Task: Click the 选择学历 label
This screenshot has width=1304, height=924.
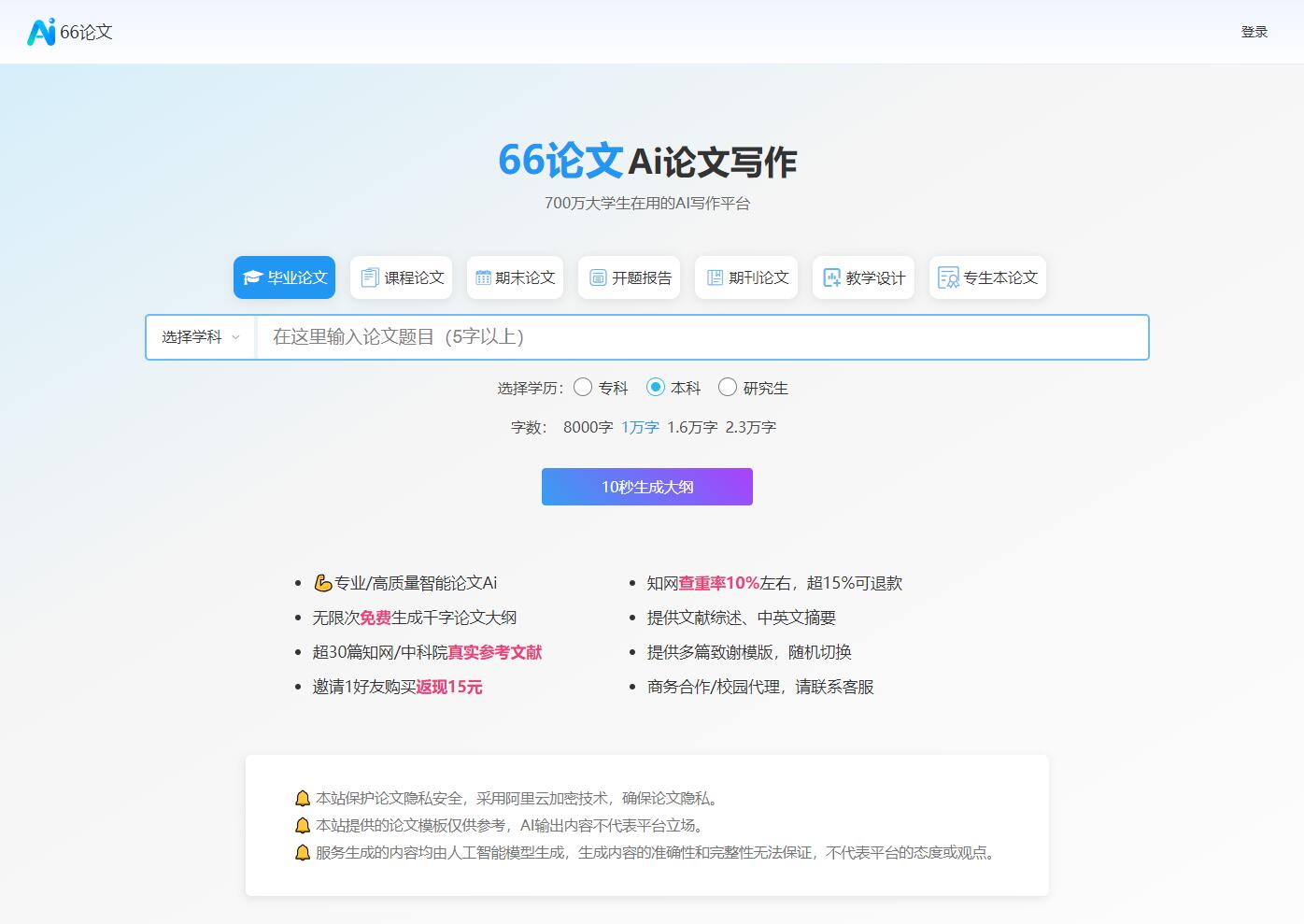Action: (x=531, y=388)
